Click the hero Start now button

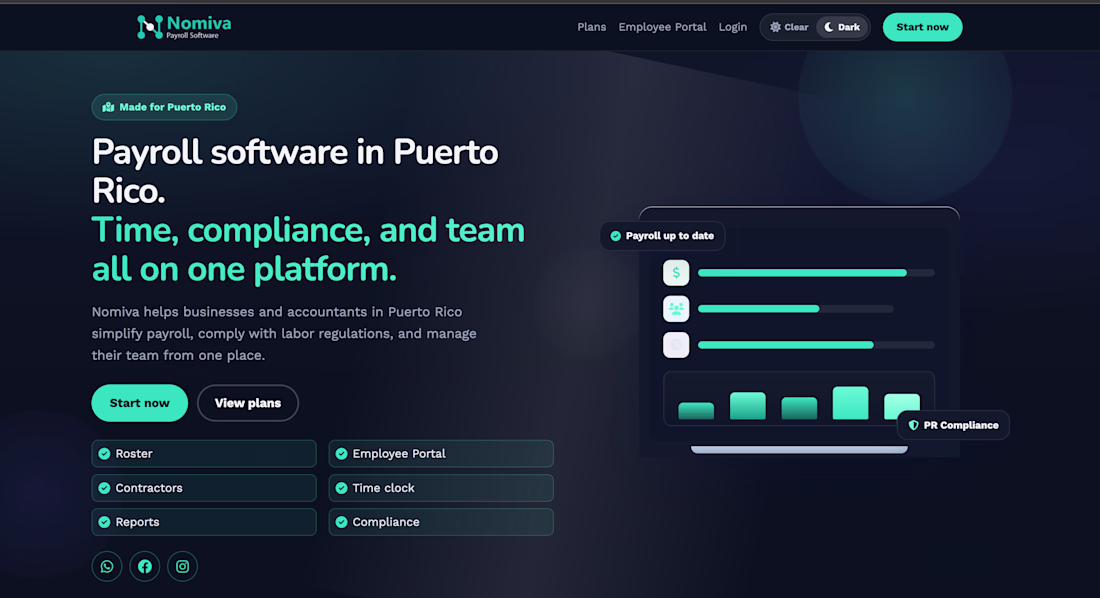140,403
